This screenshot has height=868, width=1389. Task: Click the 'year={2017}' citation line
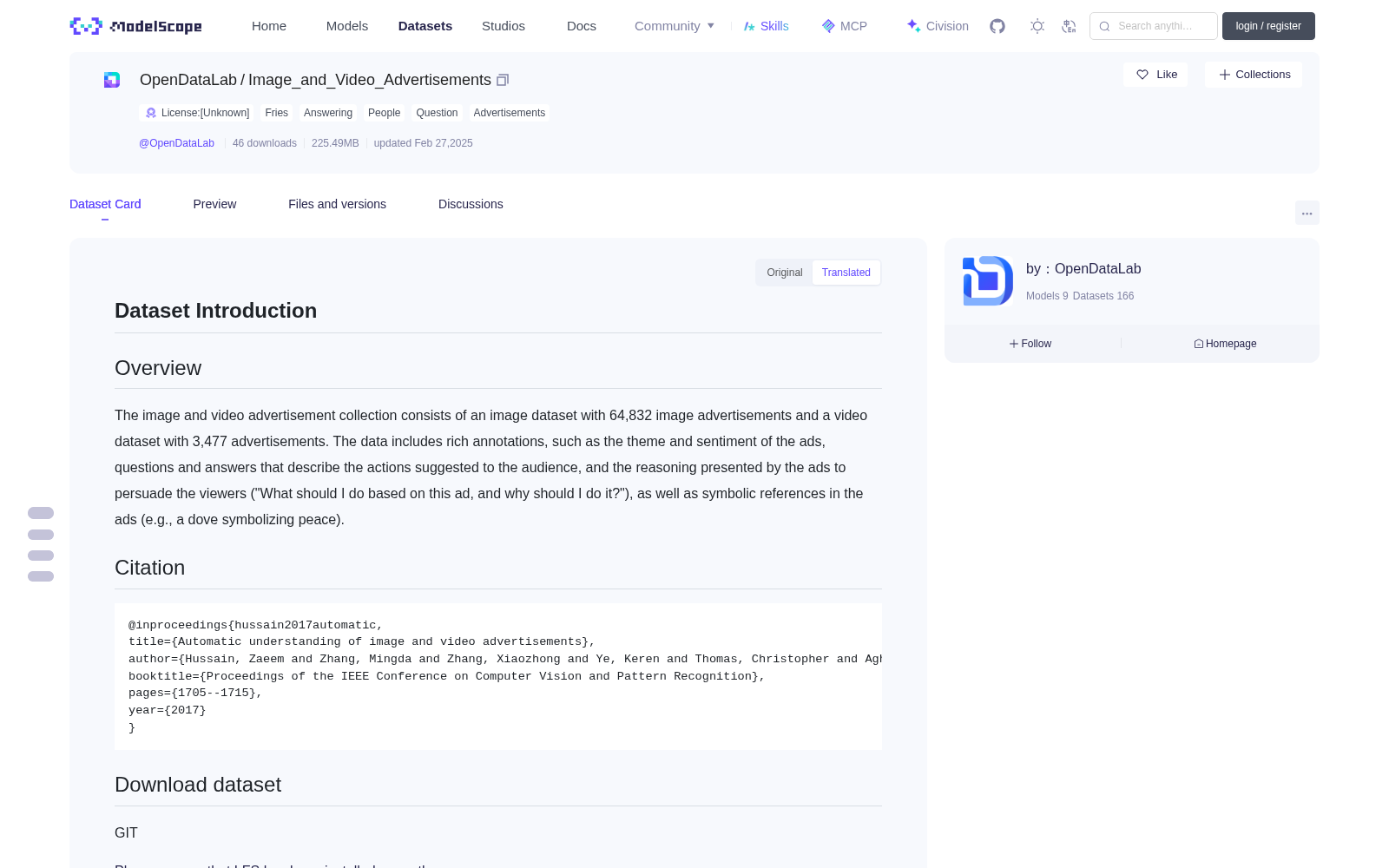[168, 710]
